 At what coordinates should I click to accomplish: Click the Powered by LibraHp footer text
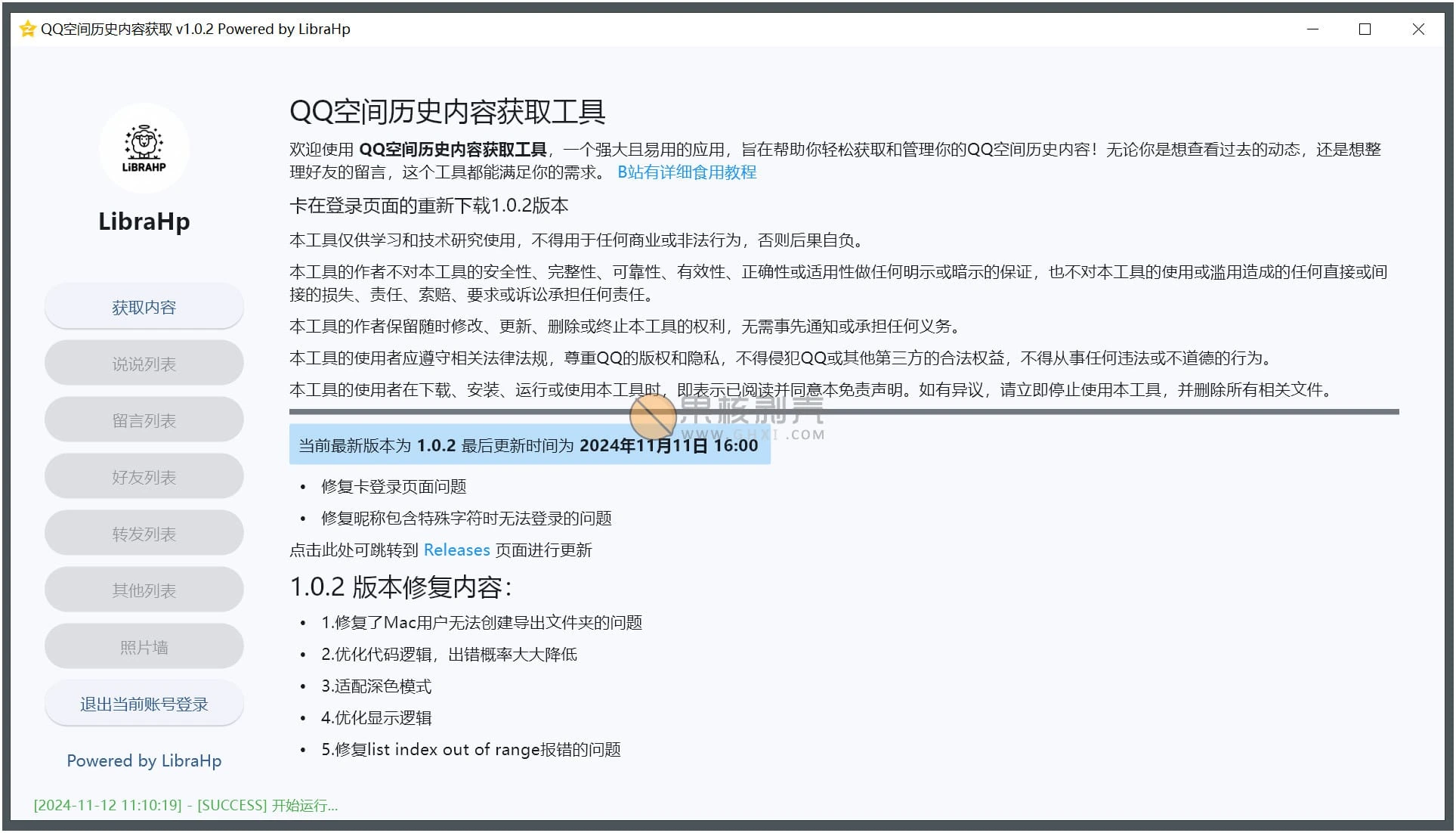pyautogui.click(x=144, y=761)
